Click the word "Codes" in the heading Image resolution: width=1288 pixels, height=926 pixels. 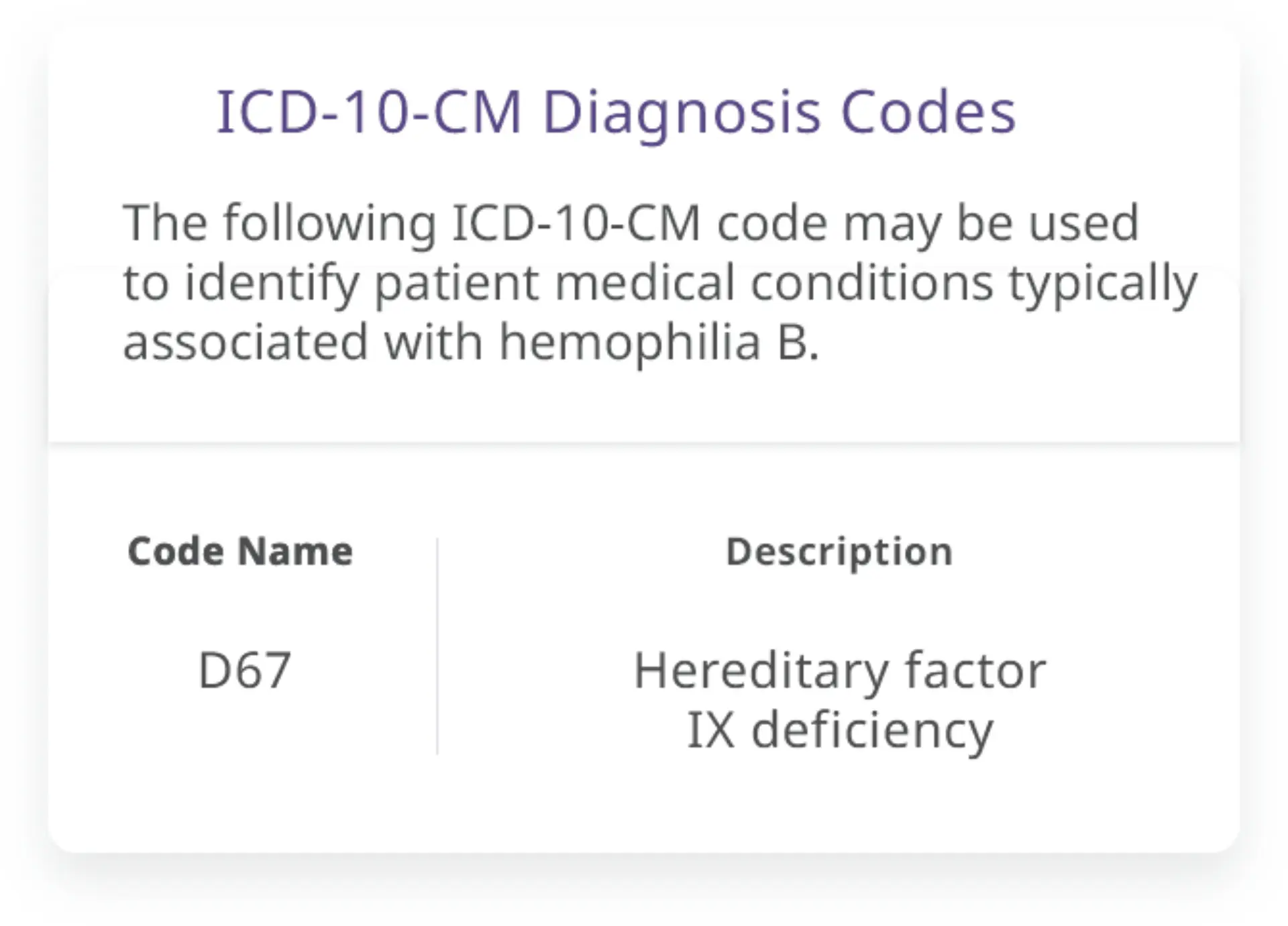tap(928, 111)
